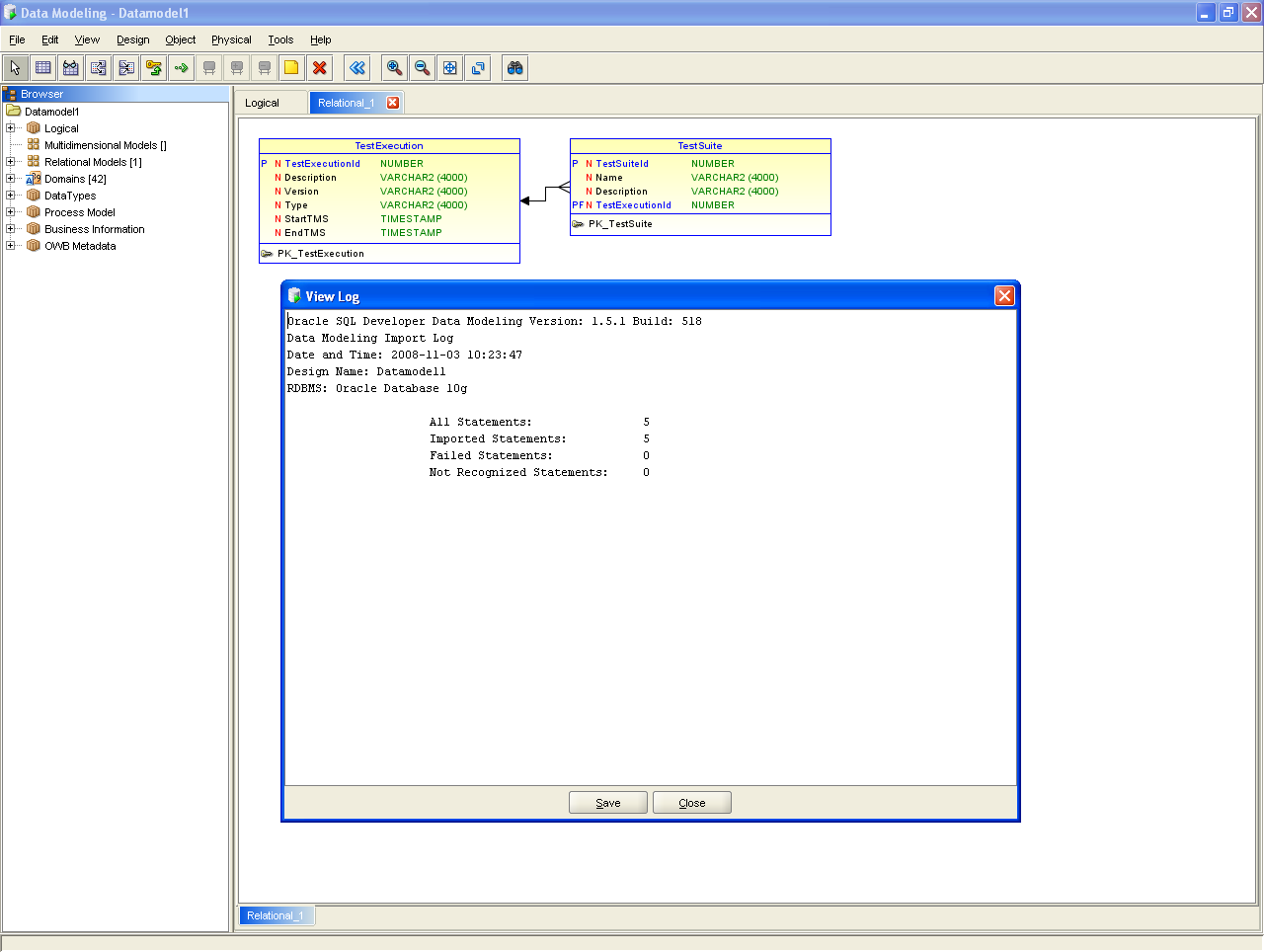Open the Object menu
Viewport: 1264px width, 952px height.
[180, 40]
